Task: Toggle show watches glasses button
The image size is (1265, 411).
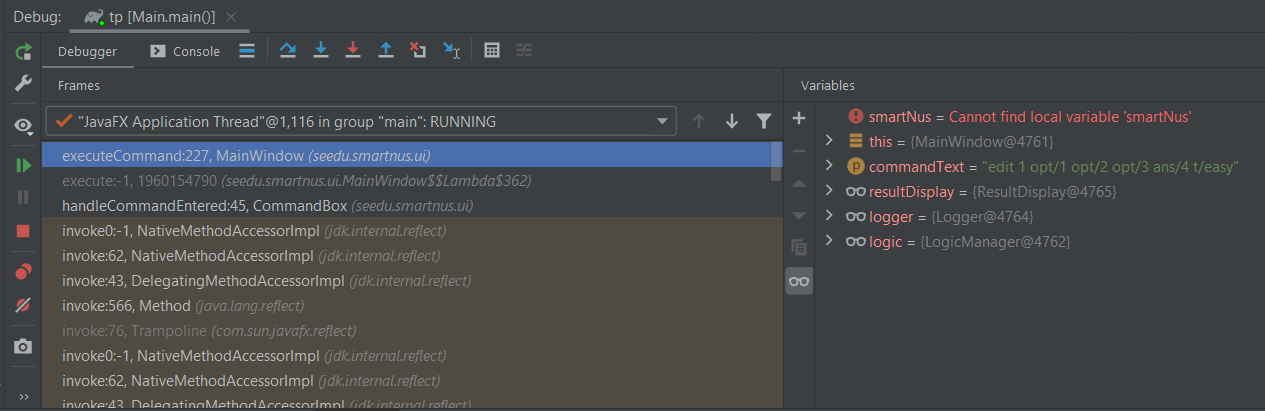Action: click(799, 281)
